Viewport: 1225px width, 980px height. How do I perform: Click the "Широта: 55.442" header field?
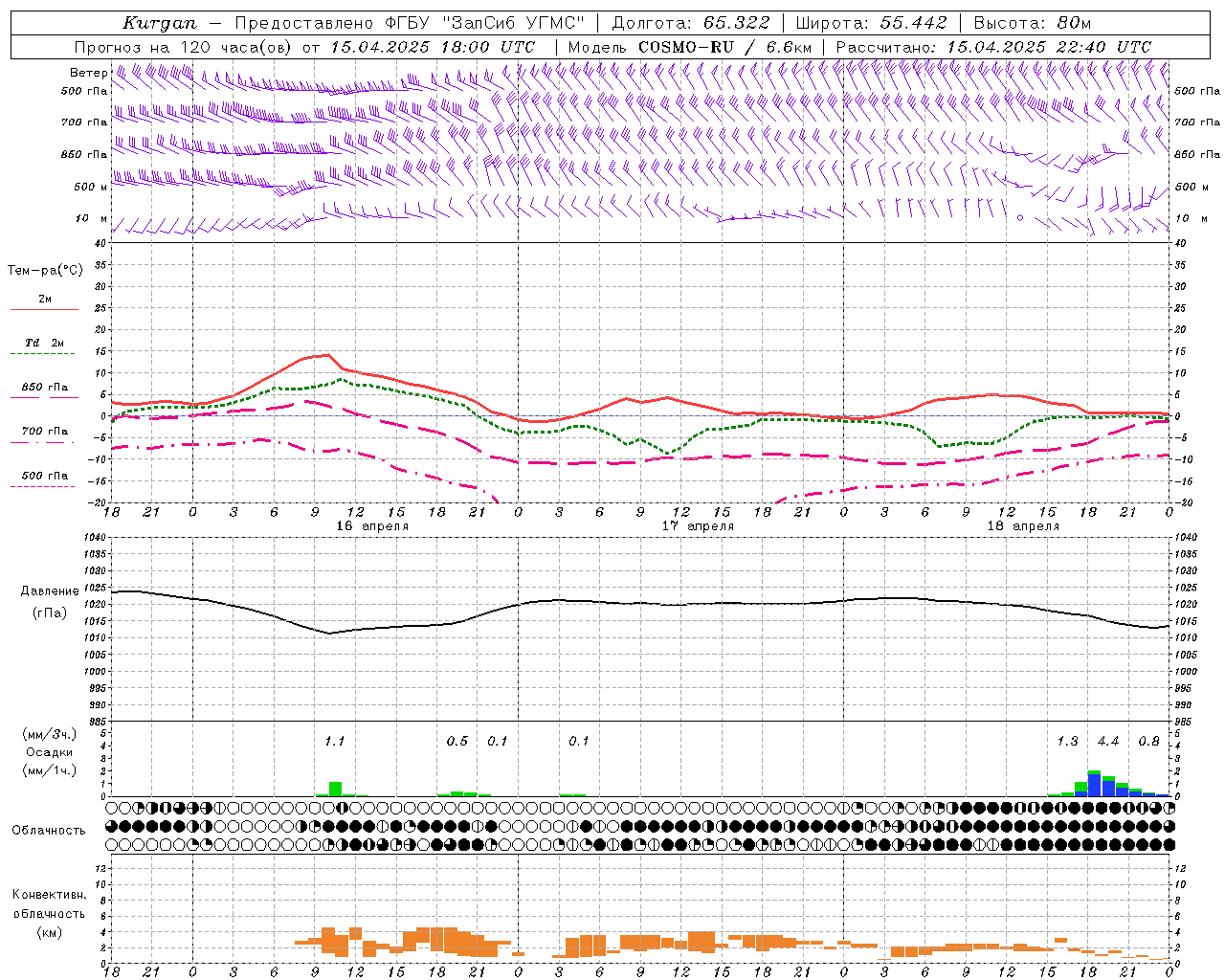tap(872, 23)
